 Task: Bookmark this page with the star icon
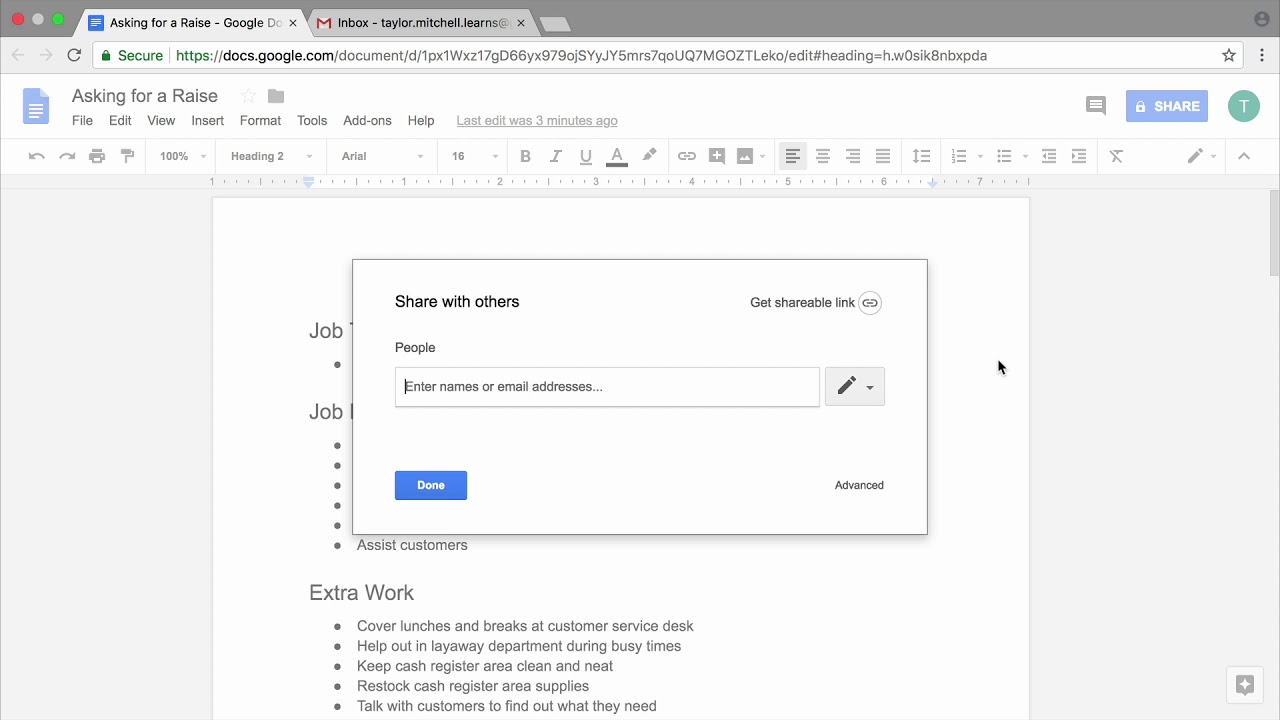tap(1229, 55)
